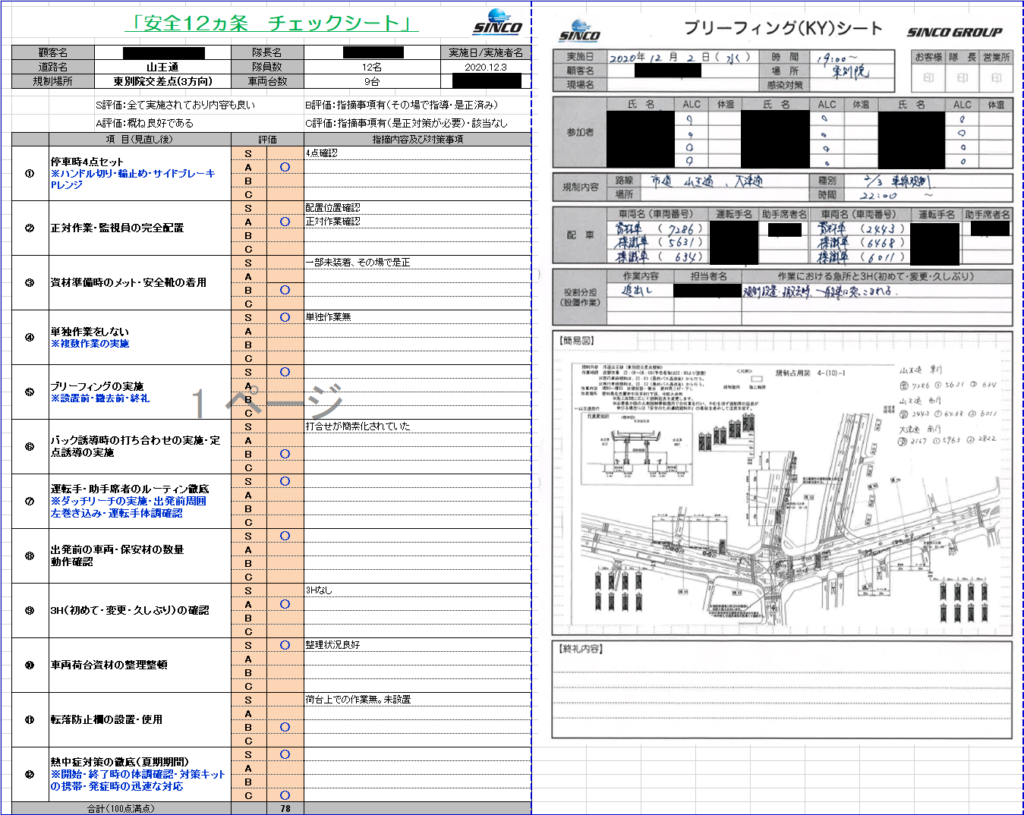The width and height of the screenshot is (1024, 815).
Task: Click the circle mark in the 停車時4点セット A row
Action: [x=285, y=167]
